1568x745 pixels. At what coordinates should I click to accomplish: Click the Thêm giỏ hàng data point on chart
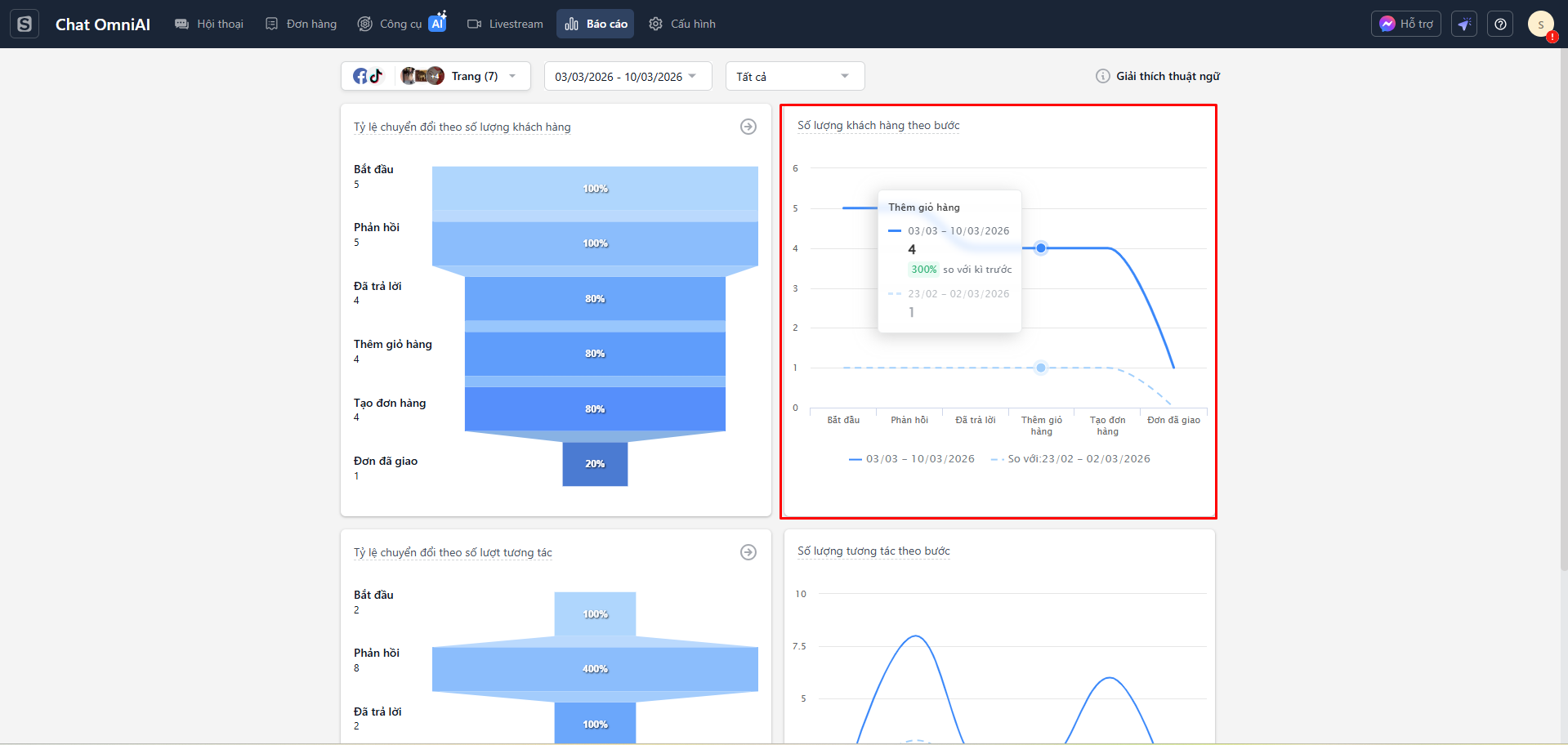tap(1041, 248)
